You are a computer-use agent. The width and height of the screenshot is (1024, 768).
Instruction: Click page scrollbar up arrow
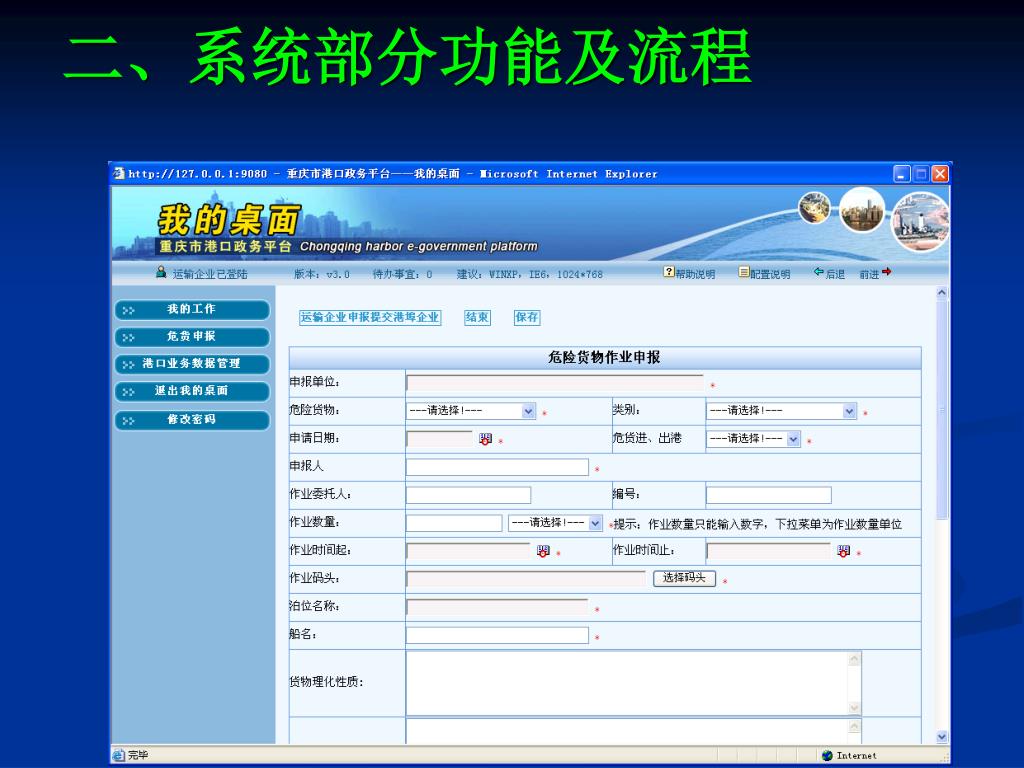(x=942, y=293)
